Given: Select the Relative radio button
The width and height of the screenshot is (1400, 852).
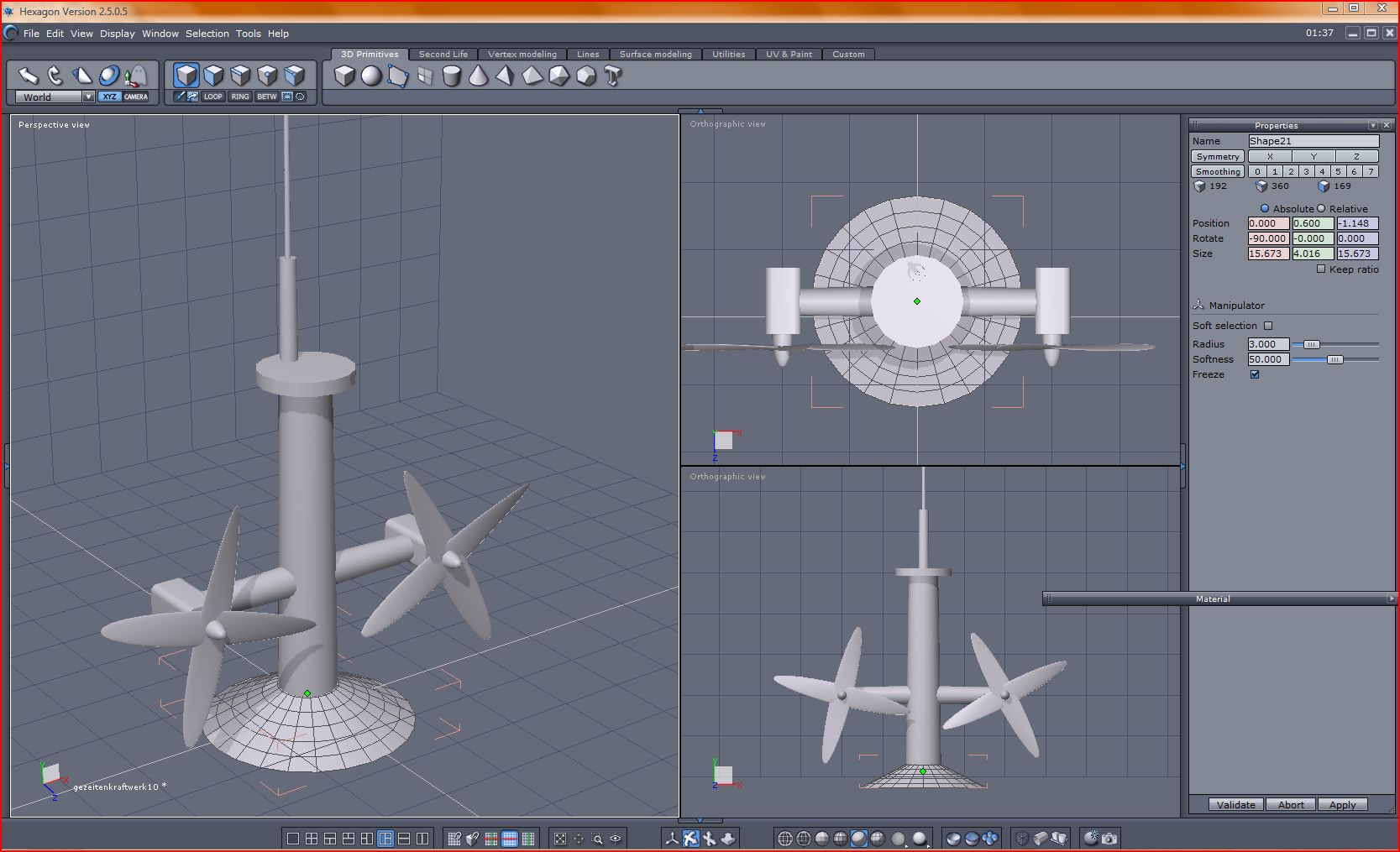Looking at the screenshot, I should pos(1321,208).
